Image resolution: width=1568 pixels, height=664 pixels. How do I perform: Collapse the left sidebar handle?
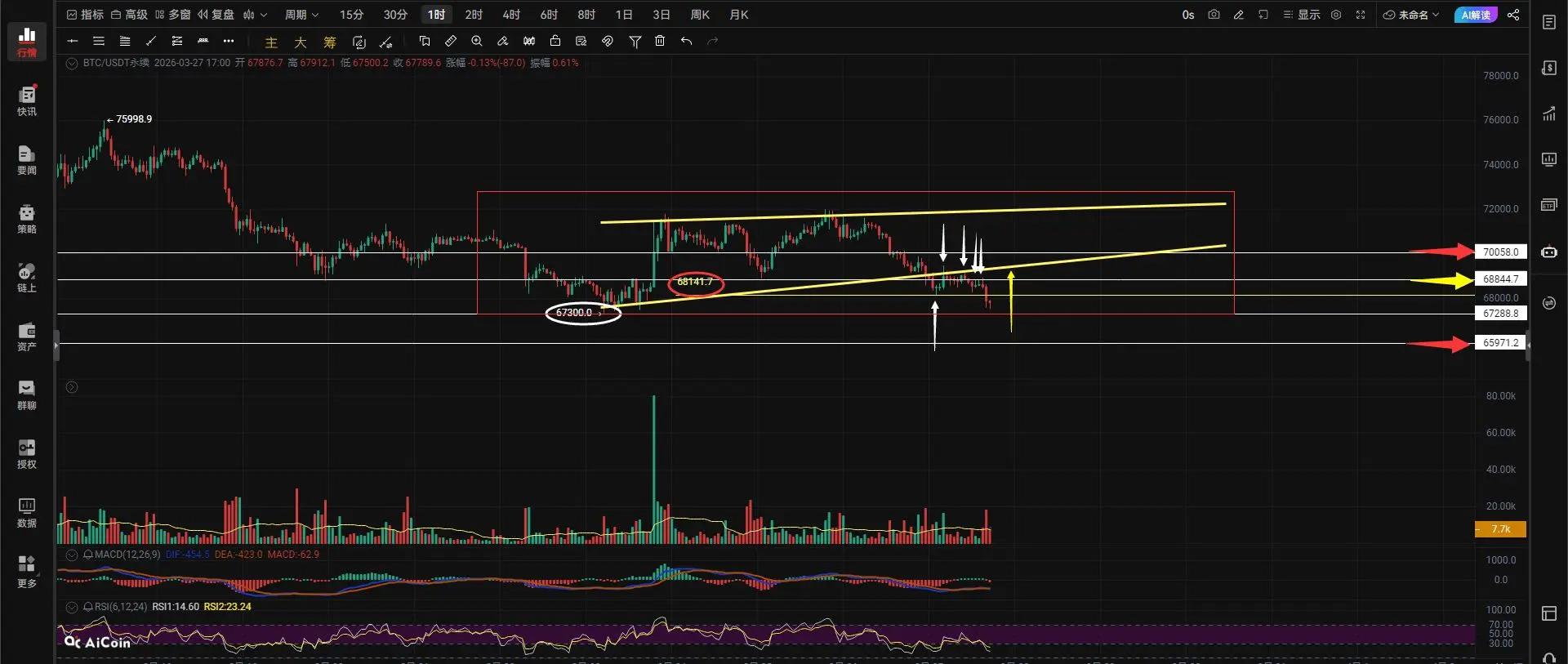[x=56, y=345]
